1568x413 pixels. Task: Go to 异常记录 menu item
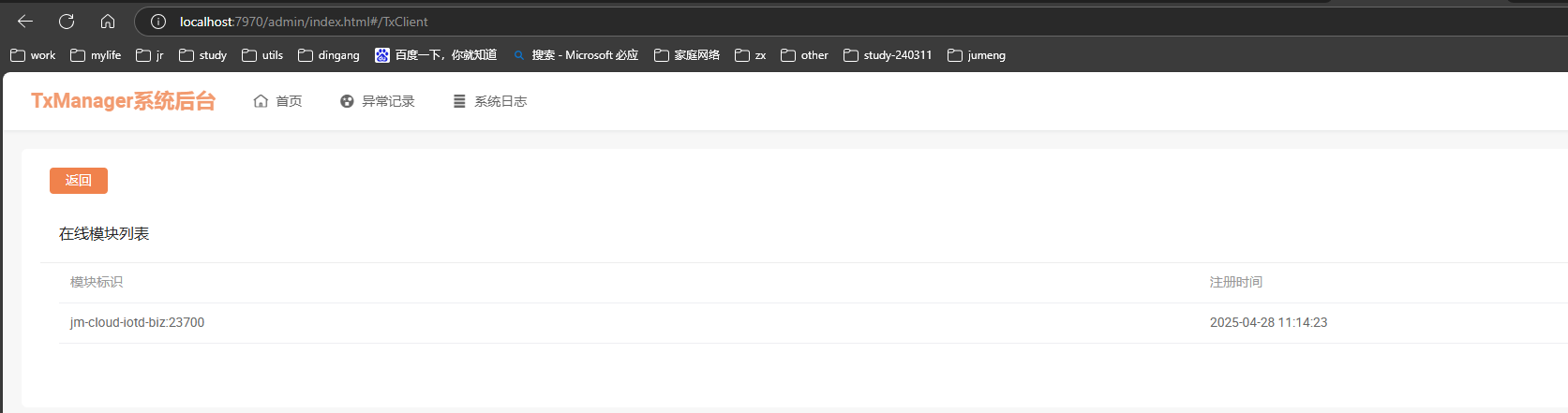388,101
